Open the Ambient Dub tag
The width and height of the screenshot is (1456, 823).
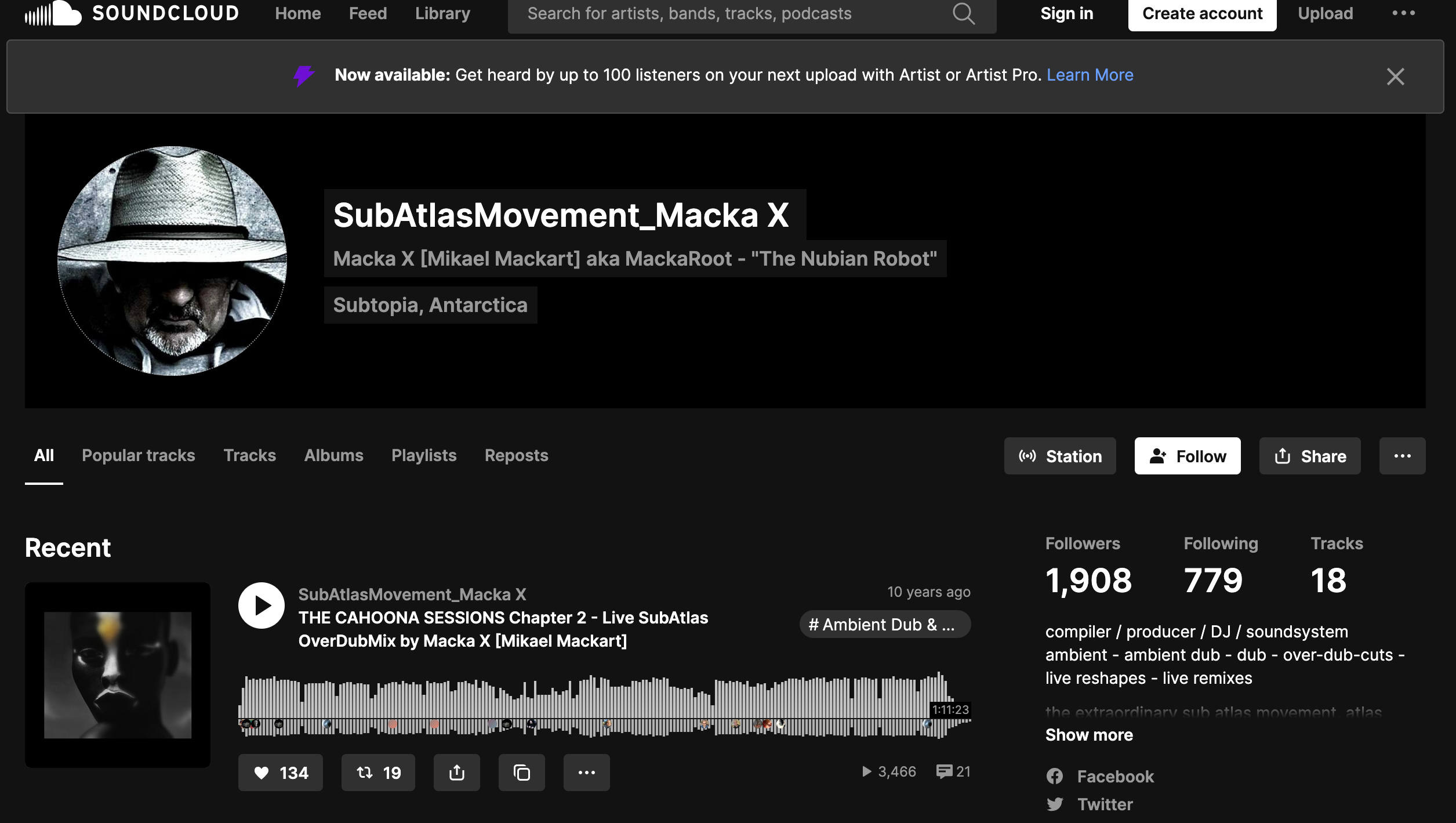click(885, 624)
